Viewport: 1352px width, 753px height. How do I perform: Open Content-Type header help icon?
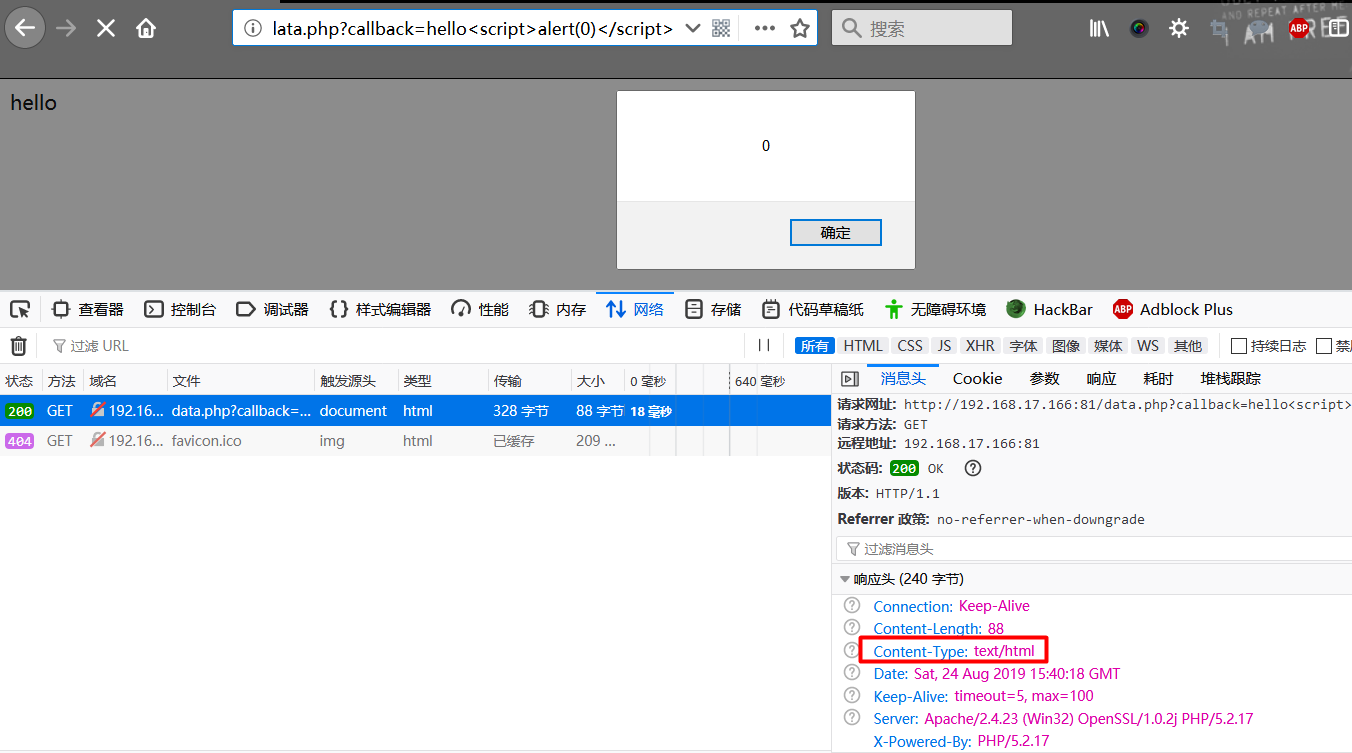pyautogui.click(x=852, y=651)
